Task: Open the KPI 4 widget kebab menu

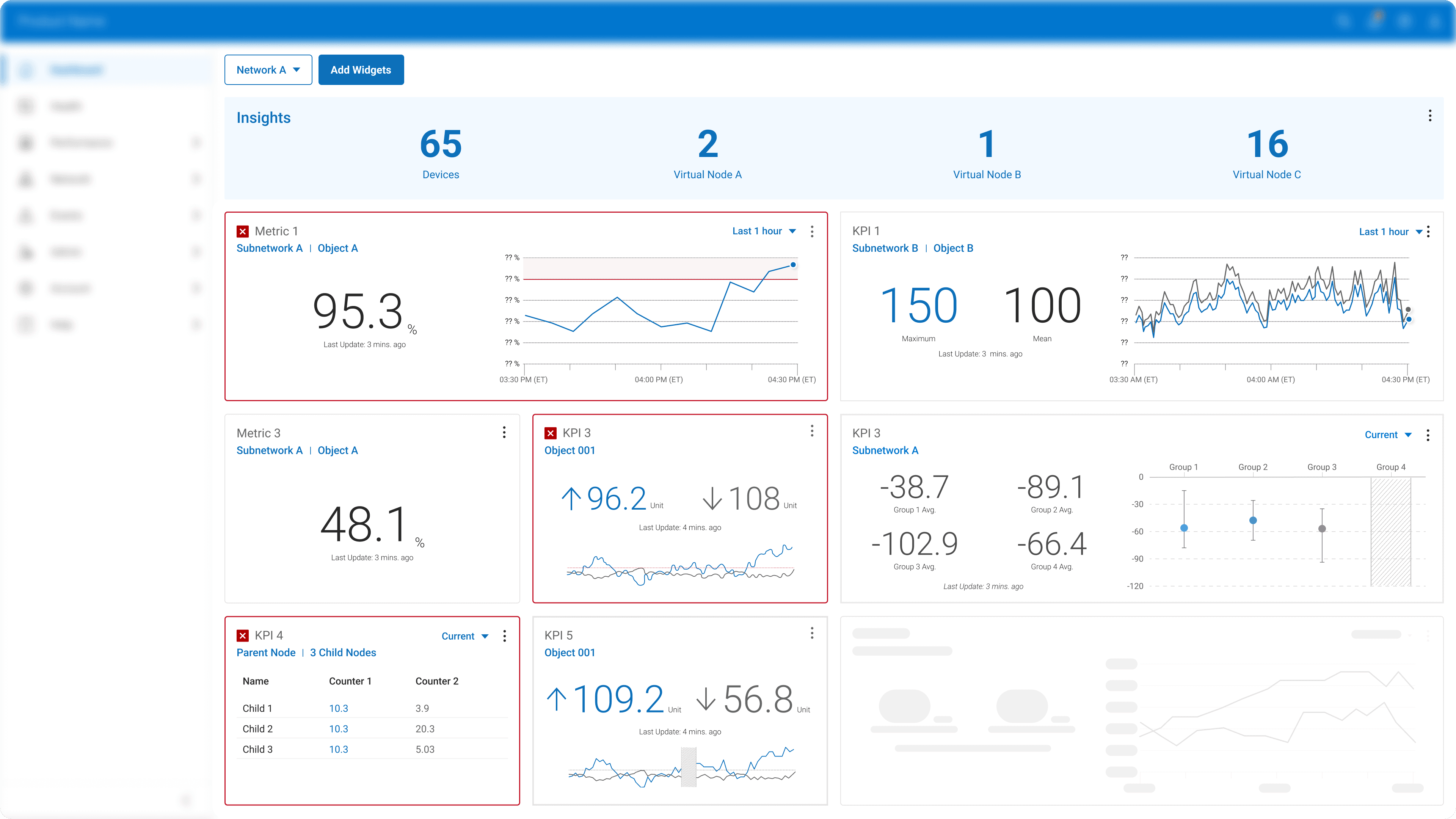Action: pyautogui.click(x=504, y=636)
